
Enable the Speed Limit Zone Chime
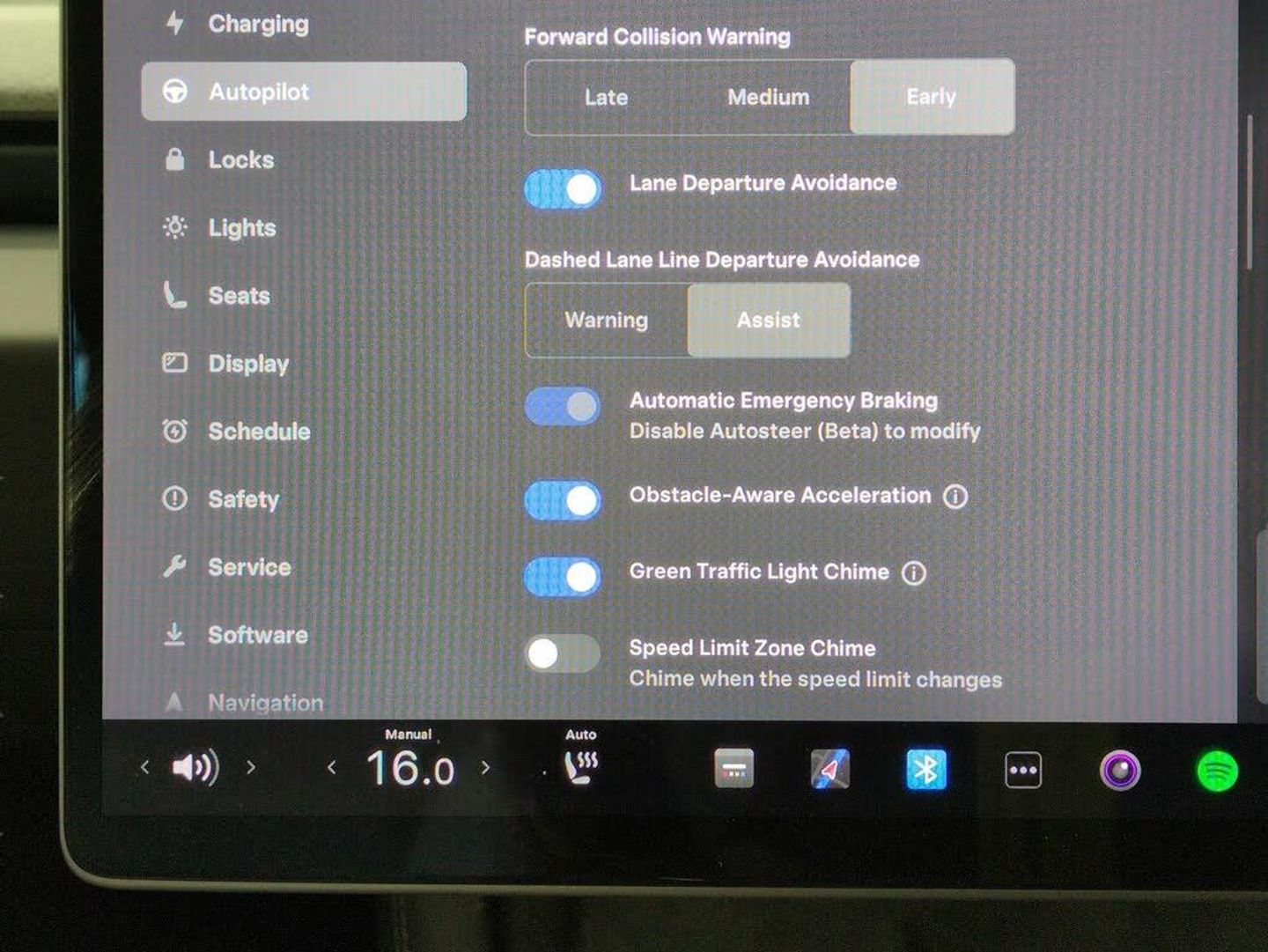click(563, 653)
